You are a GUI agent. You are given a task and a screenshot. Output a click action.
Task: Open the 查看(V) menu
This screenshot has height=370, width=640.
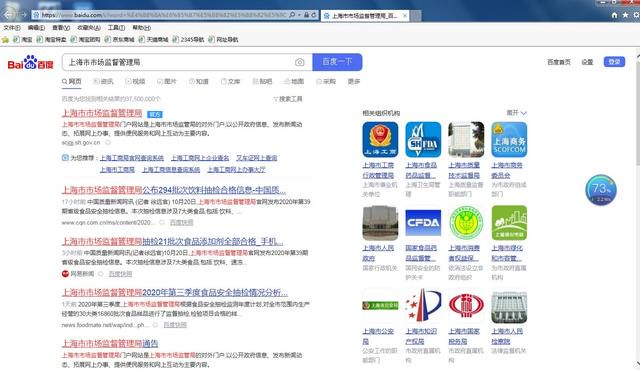pyautogui.click(x=61, y=28)
